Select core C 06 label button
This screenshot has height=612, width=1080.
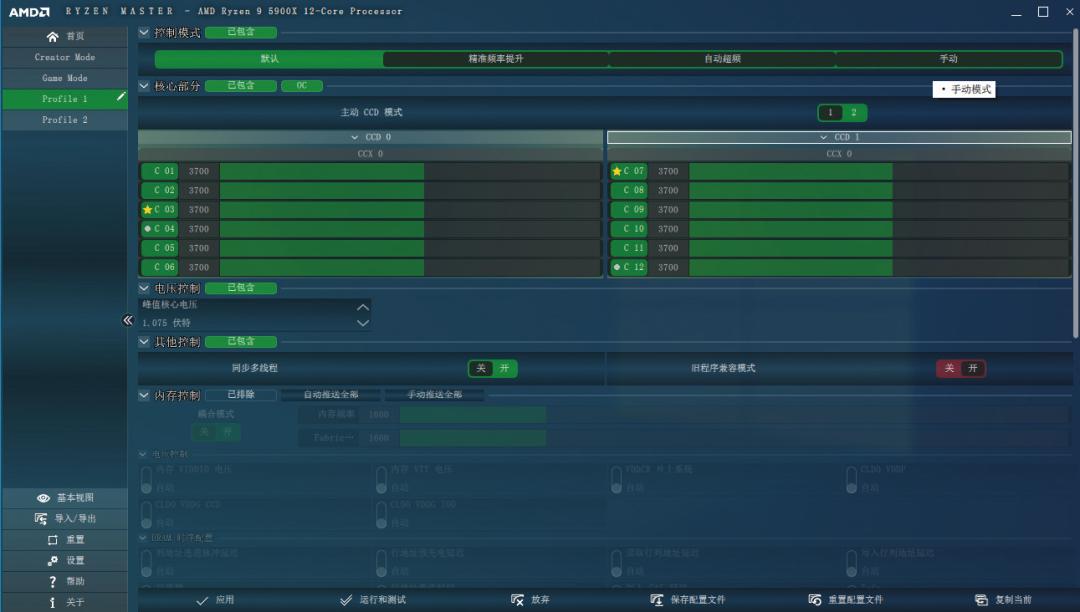[160, 267]
